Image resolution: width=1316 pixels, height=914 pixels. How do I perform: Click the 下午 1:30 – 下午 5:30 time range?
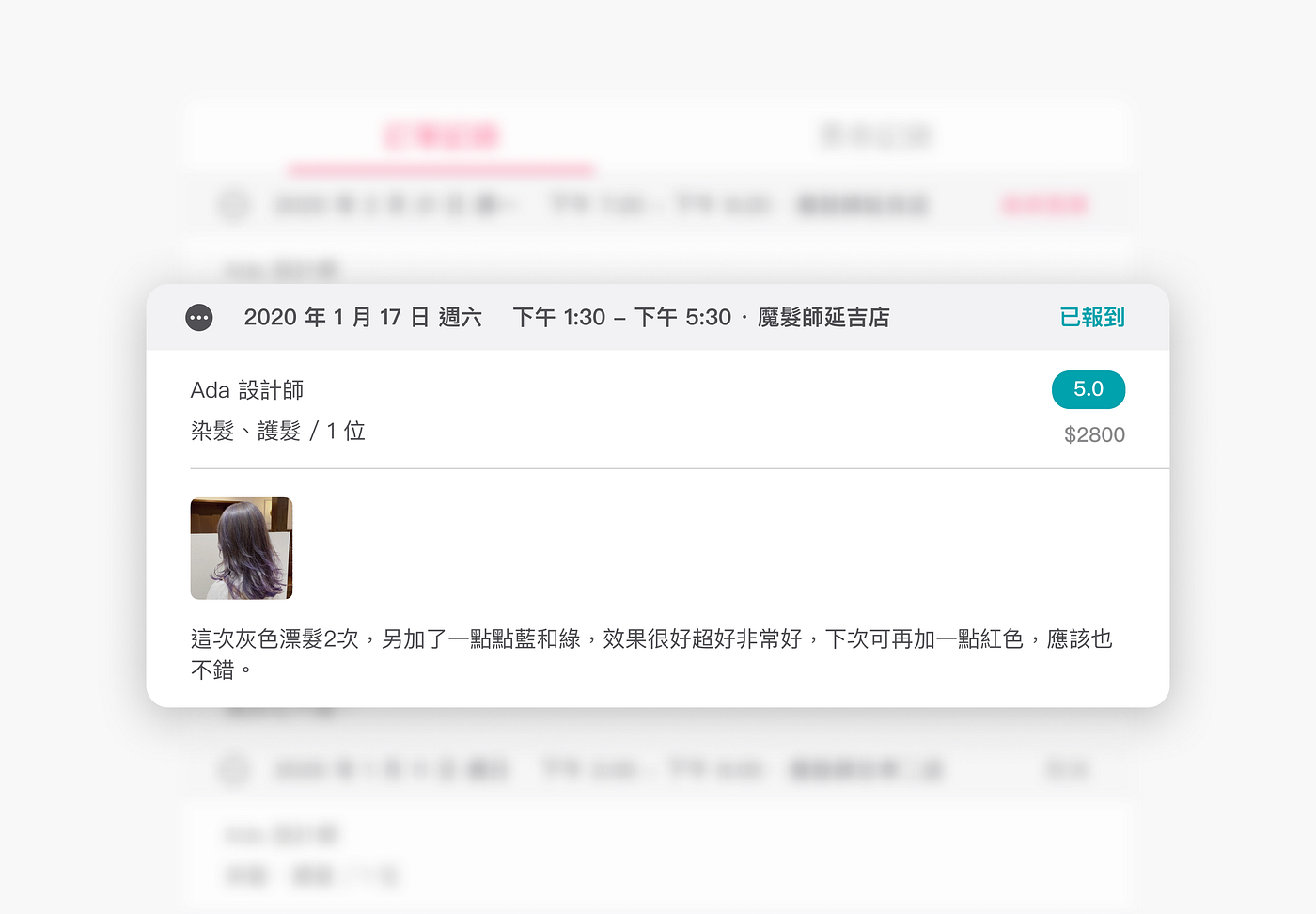(x=621, y=318)
